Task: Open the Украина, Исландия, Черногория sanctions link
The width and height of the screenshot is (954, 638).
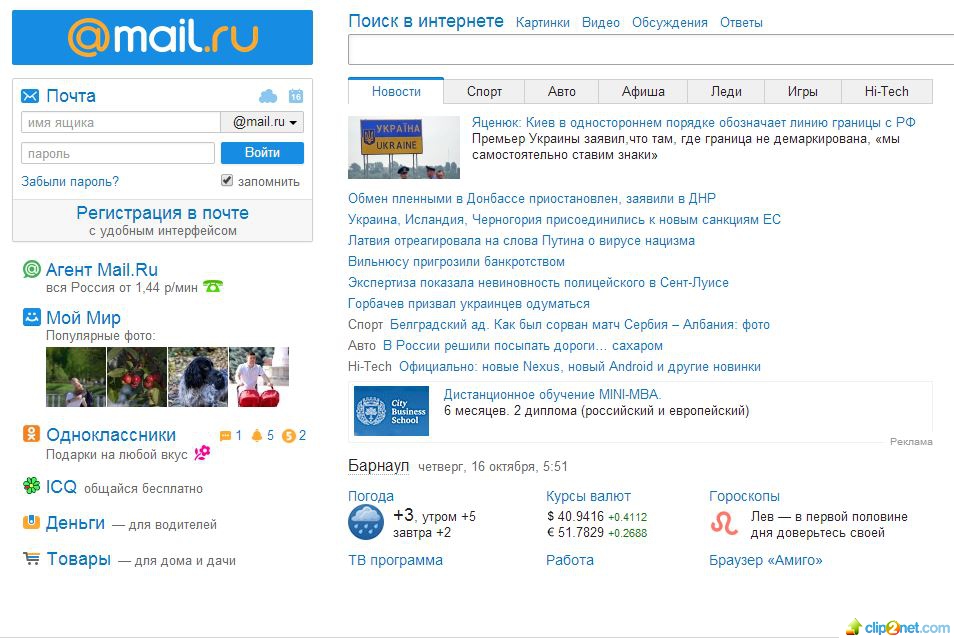Action: 564,219
